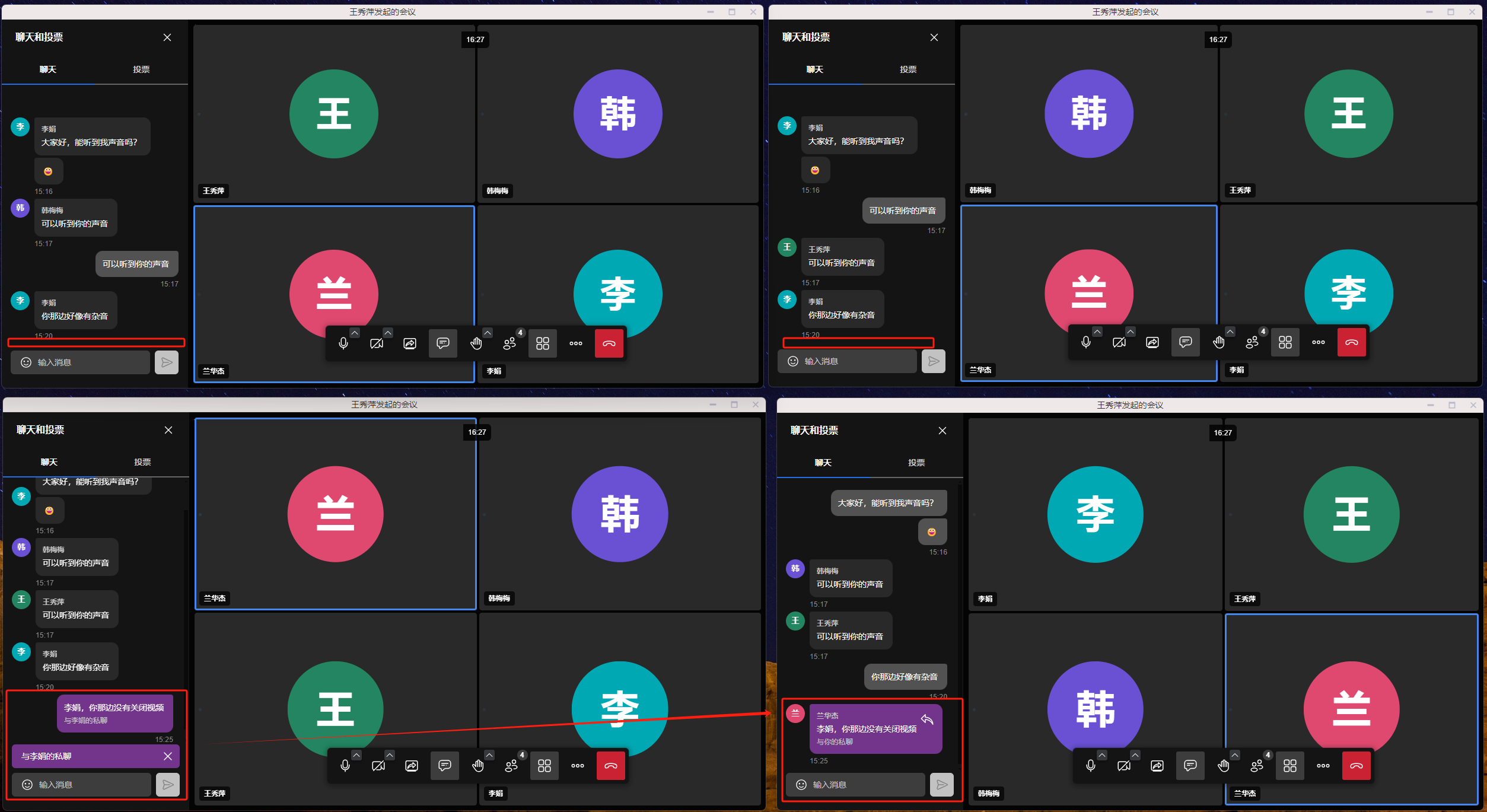Dismiss the 与李娟的私聊 private chat tag

point(168,756)
